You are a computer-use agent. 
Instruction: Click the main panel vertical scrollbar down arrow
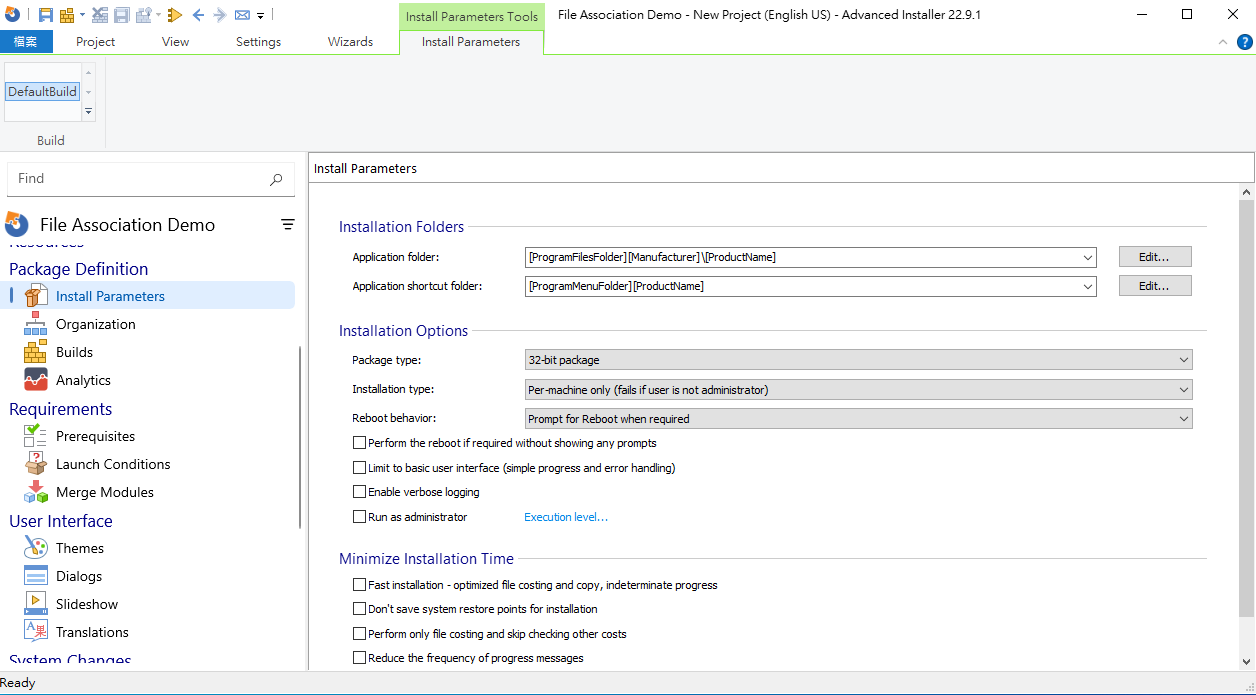pyautogui.click(x=1246, y=662)
